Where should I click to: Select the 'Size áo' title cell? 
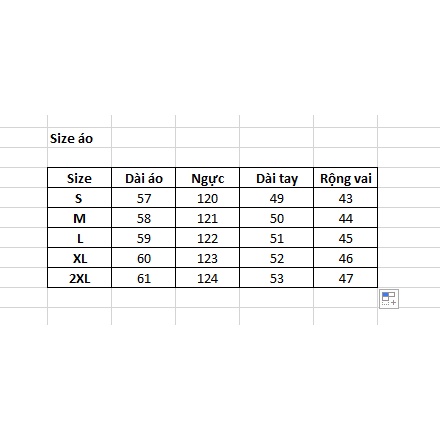[x=79, y=138]
